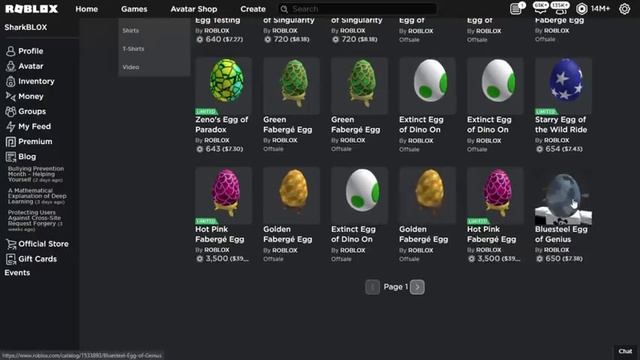Viewport: 640px width, 360px height.
Task: Open the notifications icon in top bar
Action: 516,9
